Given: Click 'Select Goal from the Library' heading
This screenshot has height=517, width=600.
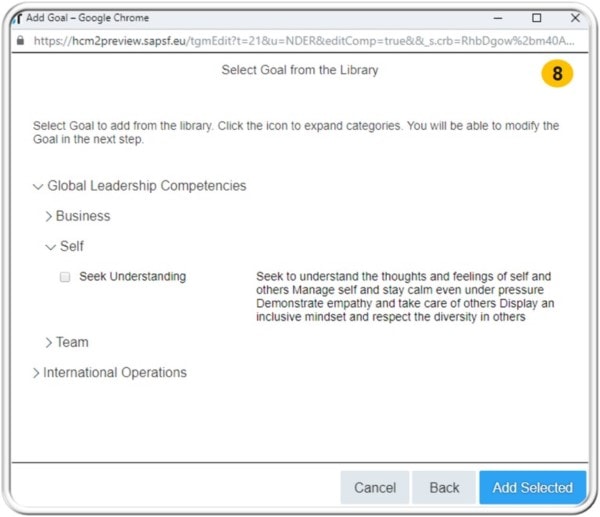Looking at the screenshot, I should [x=300, y=70].
